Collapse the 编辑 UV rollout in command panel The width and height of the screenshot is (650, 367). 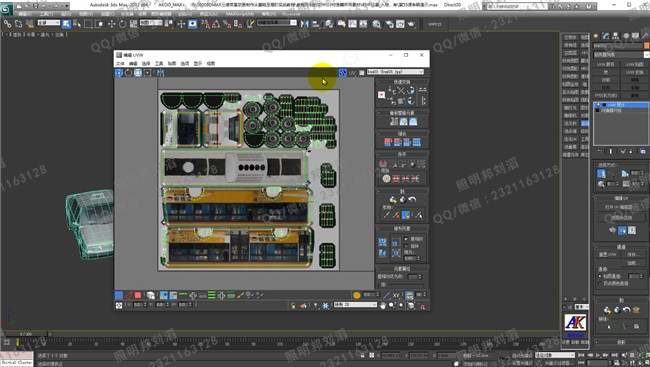click(621, 198)
